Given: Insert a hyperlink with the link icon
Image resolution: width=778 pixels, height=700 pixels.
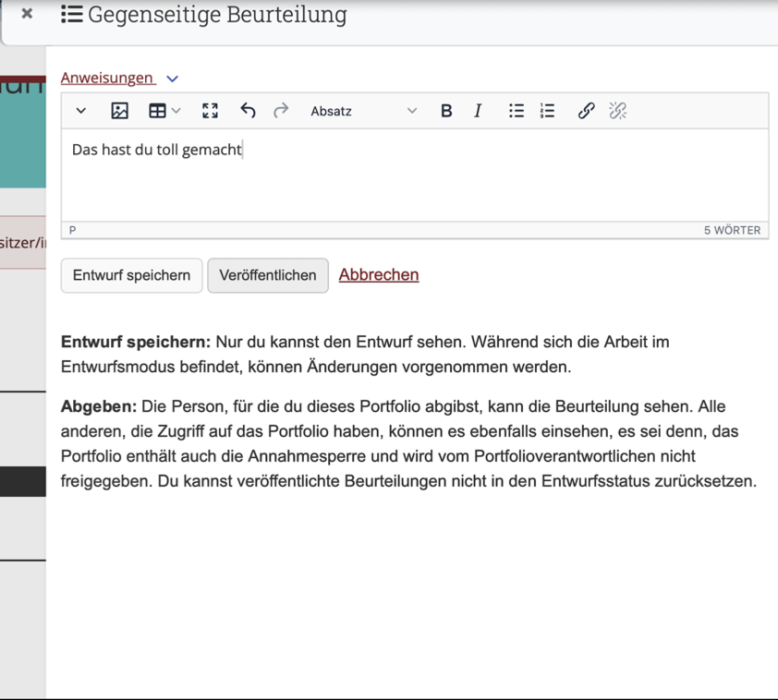Looking at the screenshot, I should click(586, 111).
